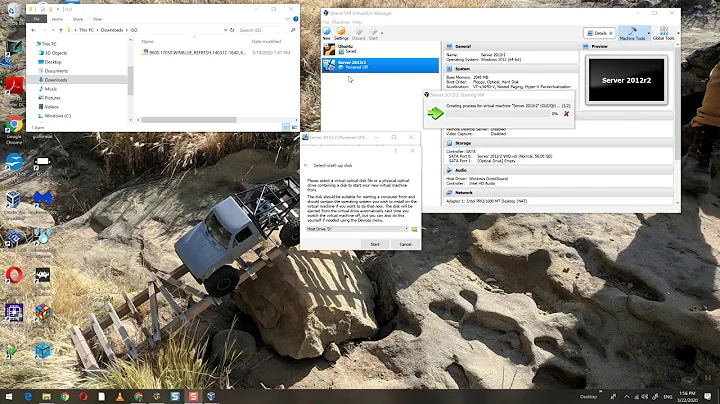
Task: Click the Start arrow icon in VirtualBox toolbar
Action: [373, 33]
